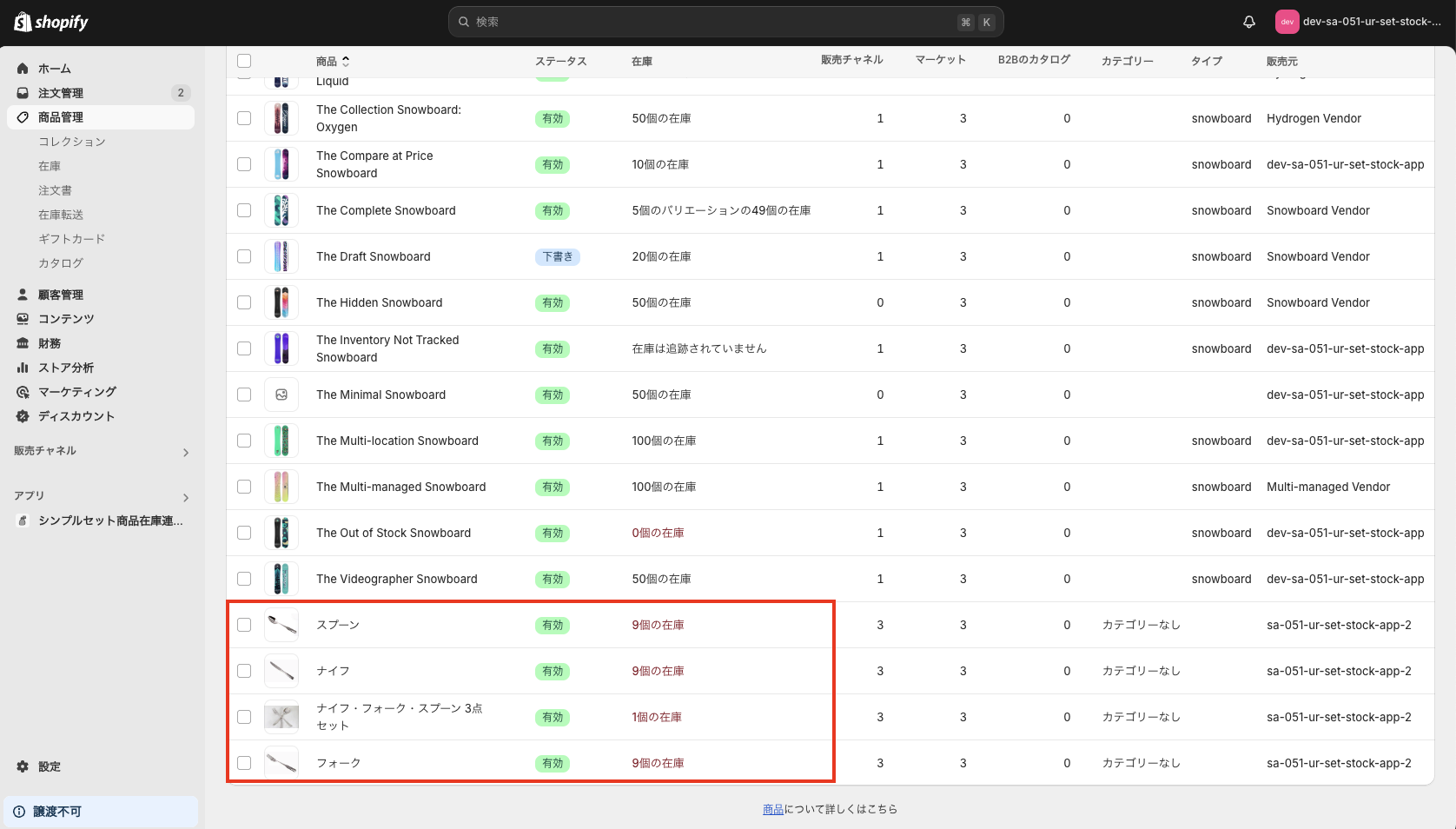
Task: Toggle the select-all products checkbox
Action: click(244, 61)
